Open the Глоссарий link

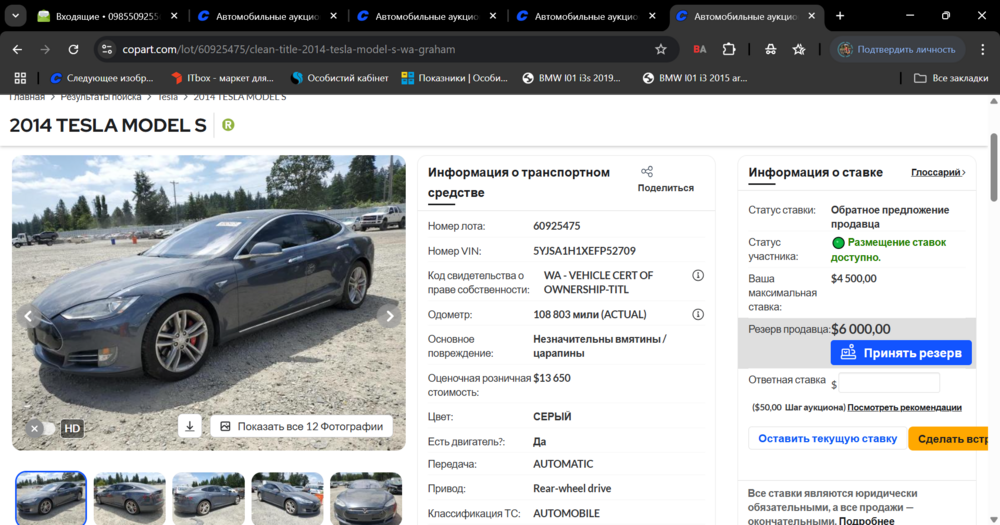click(938, 172)
